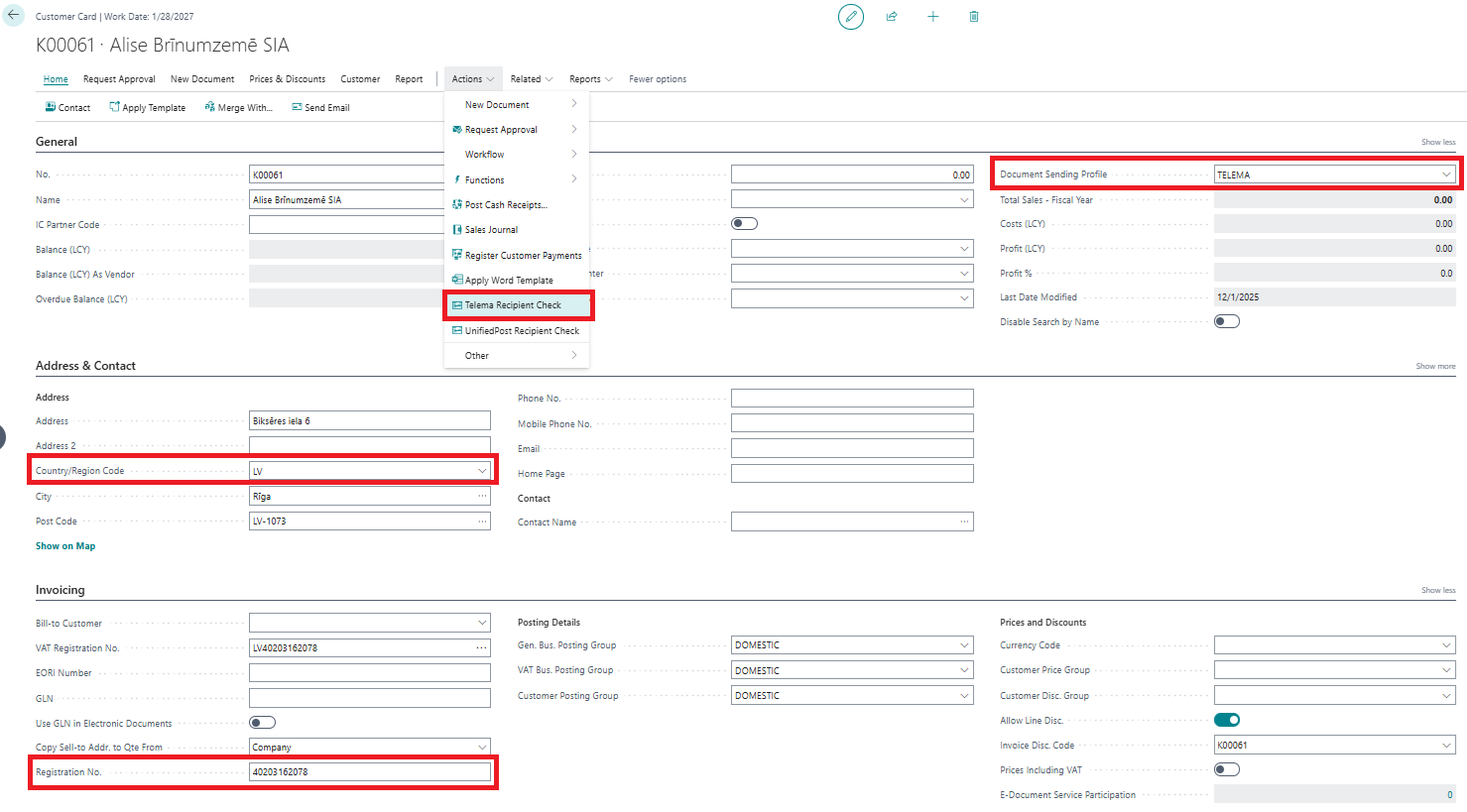Open Country/Region Code dropdown
The height and width of the screenshot is (812, 1467).
coord(482,471)
